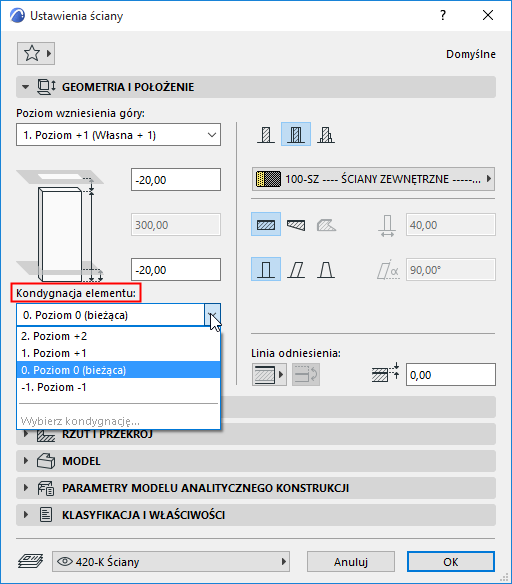Select 2. Poziom +2 from list
Screen dimensions: 512x584
coord(118,336)
